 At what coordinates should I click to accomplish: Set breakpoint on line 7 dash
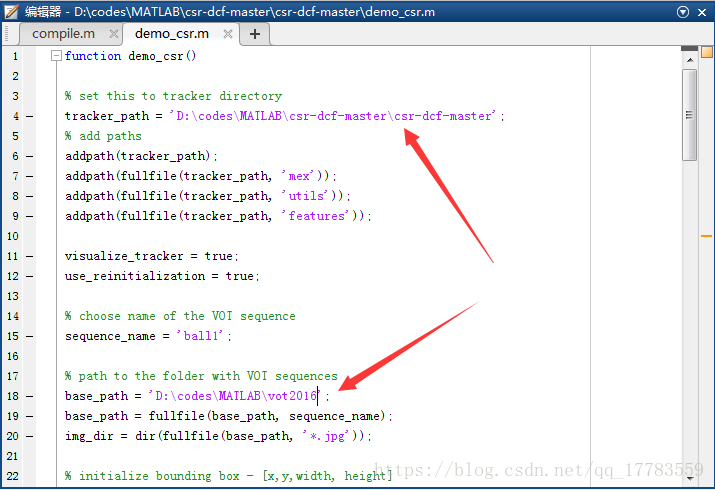pos(29,176)
